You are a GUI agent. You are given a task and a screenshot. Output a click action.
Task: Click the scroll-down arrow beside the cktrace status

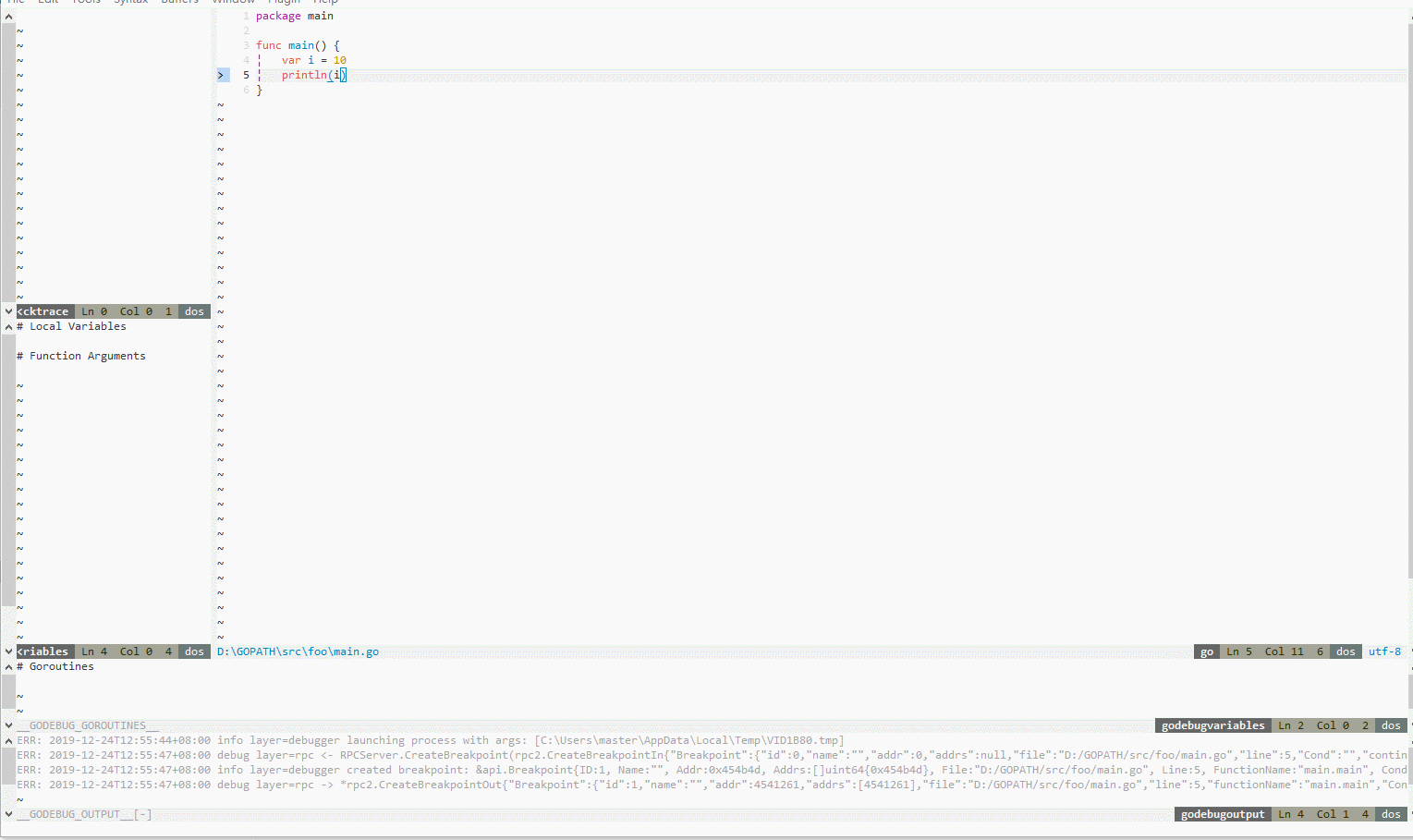pyautogui.click(x=8, y=311)
